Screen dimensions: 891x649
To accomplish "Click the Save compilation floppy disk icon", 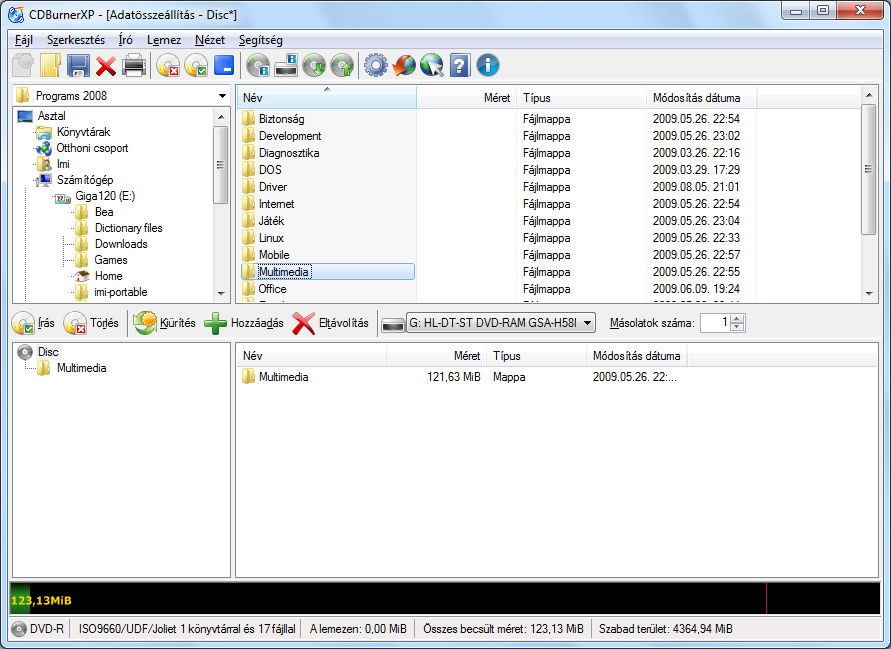I will coord(78,67).
